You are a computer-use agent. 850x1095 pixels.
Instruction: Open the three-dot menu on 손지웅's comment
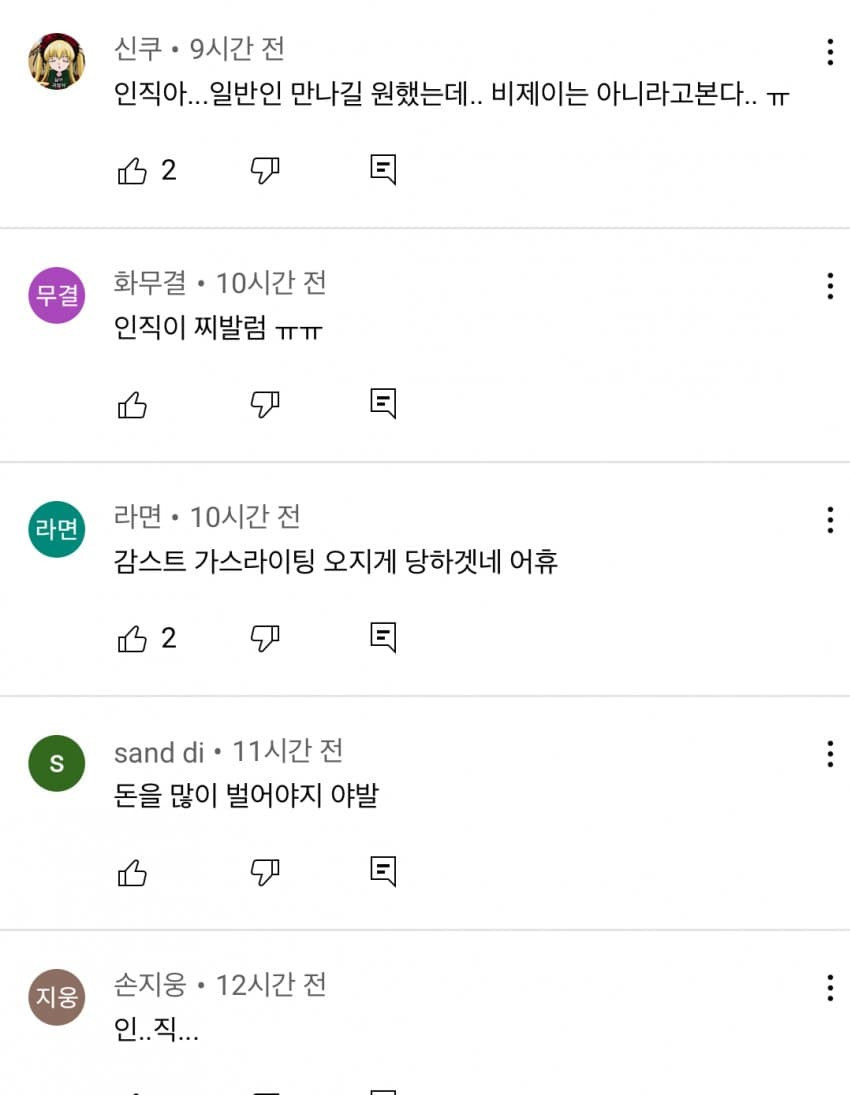(x=830, y=988)
